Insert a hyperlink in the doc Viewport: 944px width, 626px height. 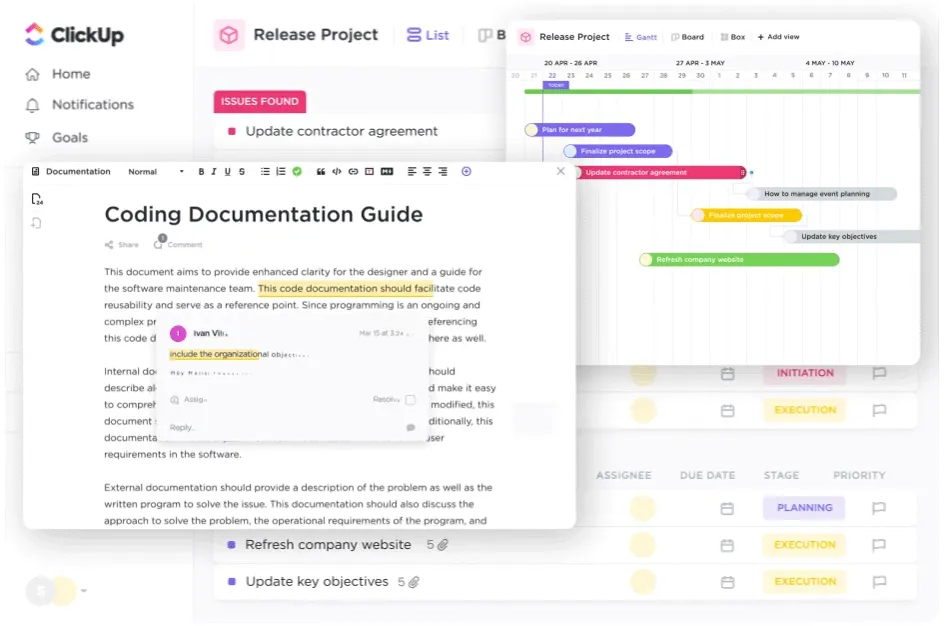pos(353,172)
